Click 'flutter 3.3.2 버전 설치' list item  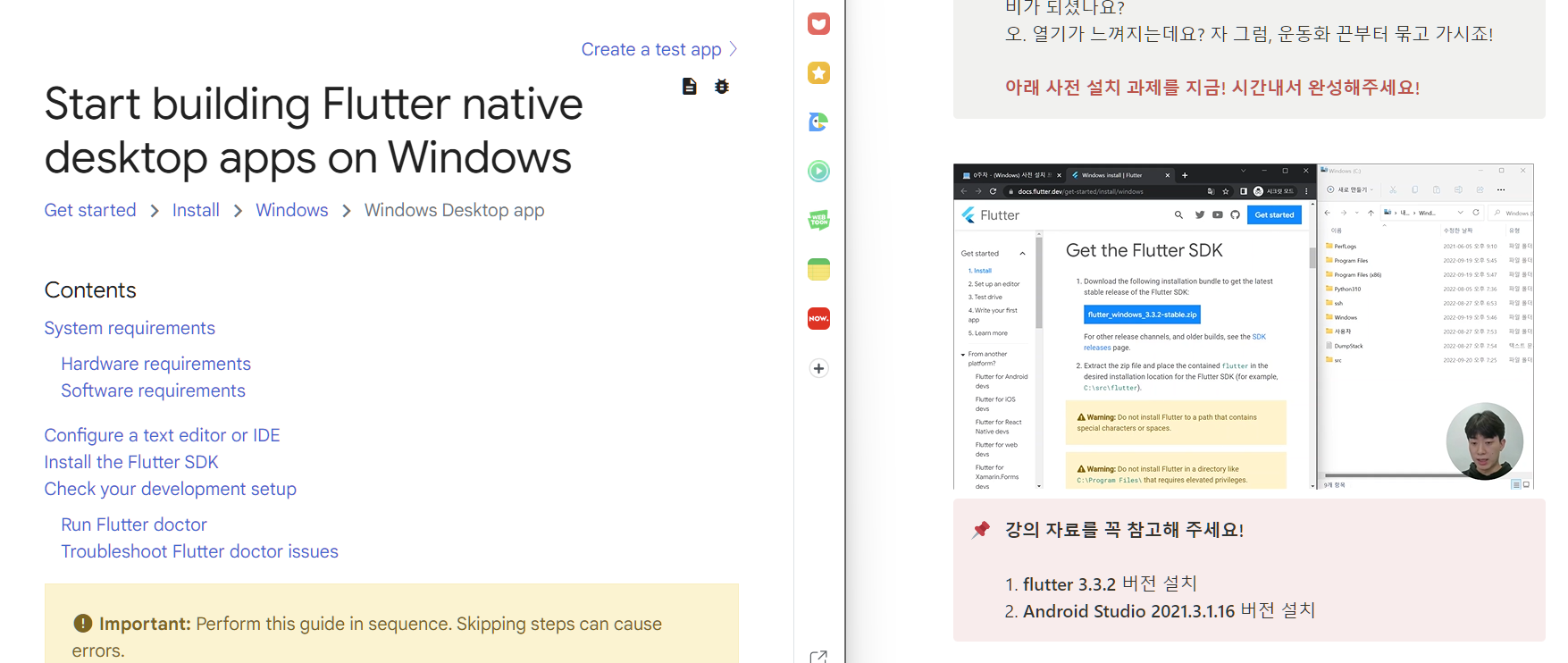[x=1110, y=583]
